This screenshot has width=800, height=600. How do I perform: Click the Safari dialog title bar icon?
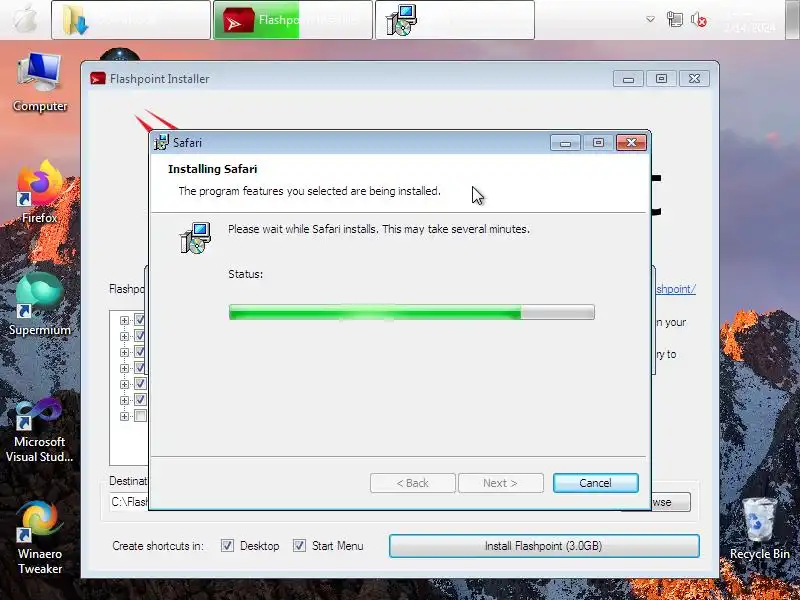161,142
